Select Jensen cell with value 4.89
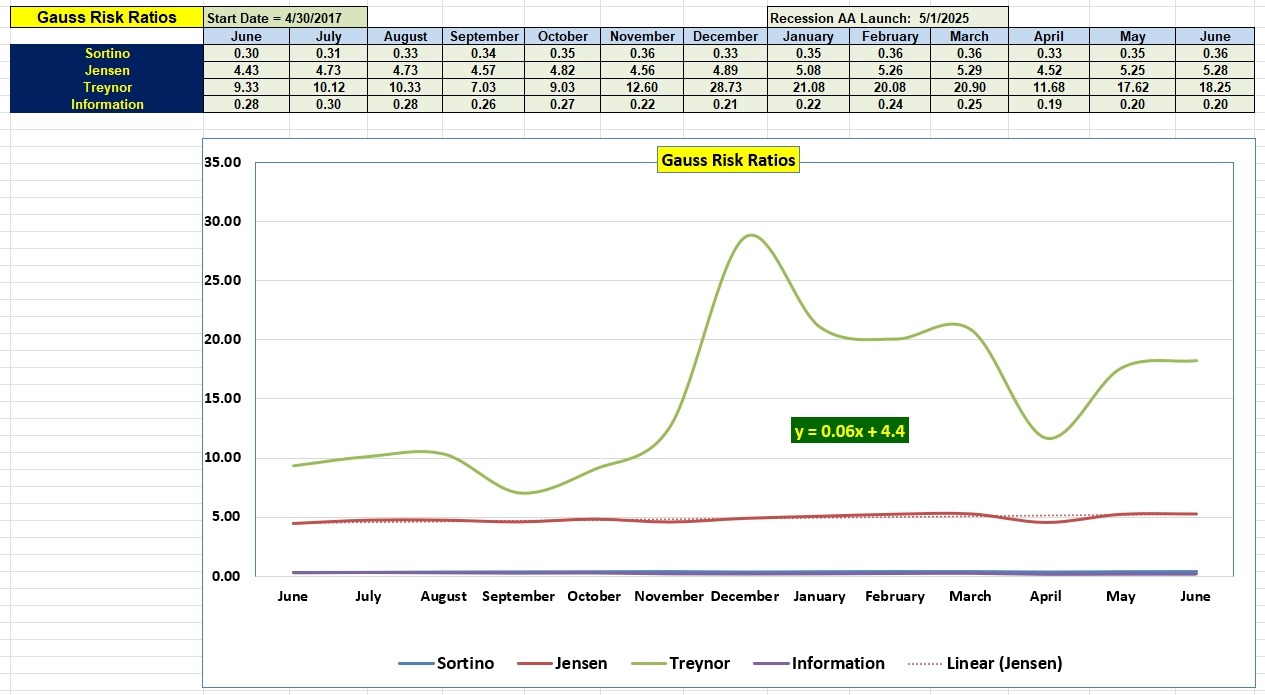Image resolution: width=1265 pixels, height=695 pixels. click(x=726, y=70)
